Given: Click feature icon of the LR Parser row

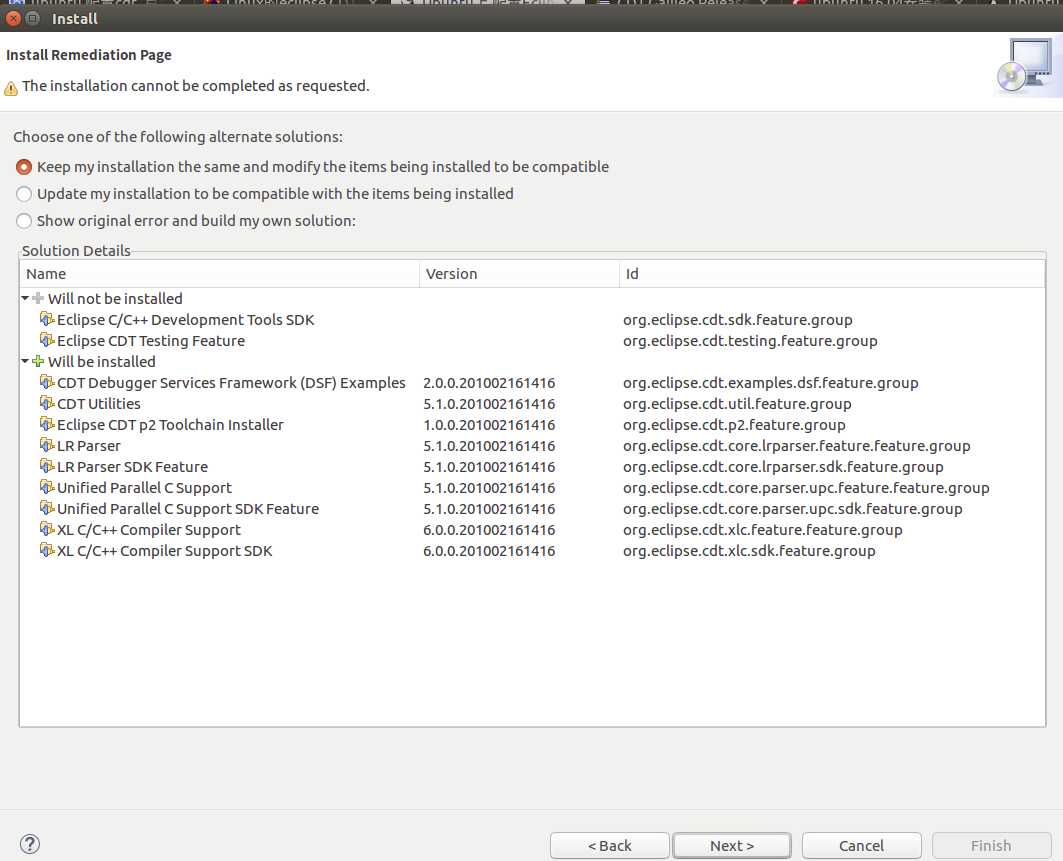Looking at the screenshot, I should coord(47,445).
